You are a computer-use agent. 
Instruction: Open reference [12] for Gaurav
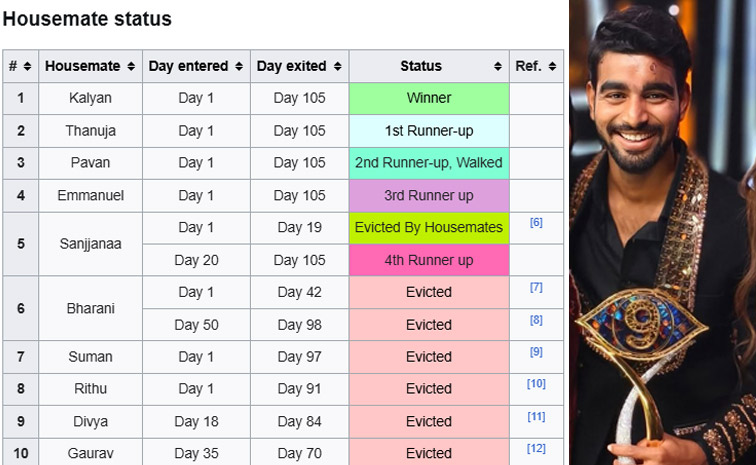pyautogui.click(x=536, y=448)
